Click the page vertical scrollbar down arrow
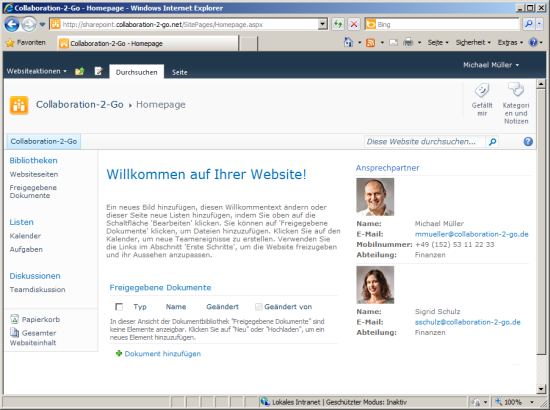 [x=541, y=389]
